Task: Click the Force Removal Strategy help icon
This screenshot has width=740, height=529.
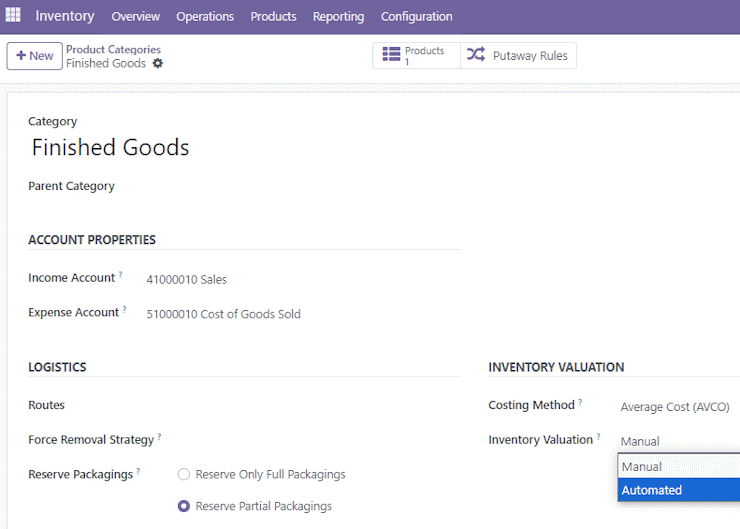Action: coord(159,437)
